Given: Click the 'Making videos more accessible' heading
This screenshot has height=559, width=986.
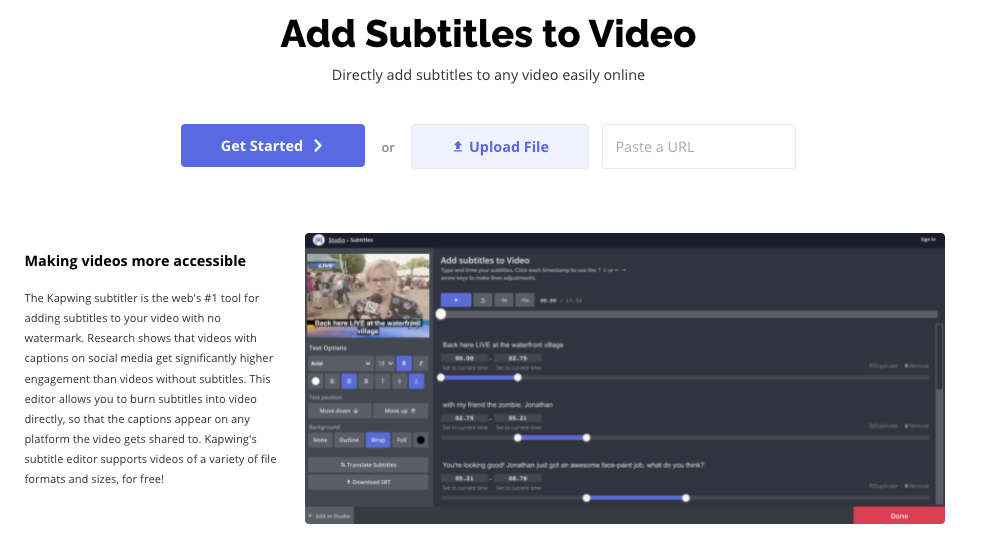Looking at the screenshot, I should pyautogui.click(x=135, y=261).
